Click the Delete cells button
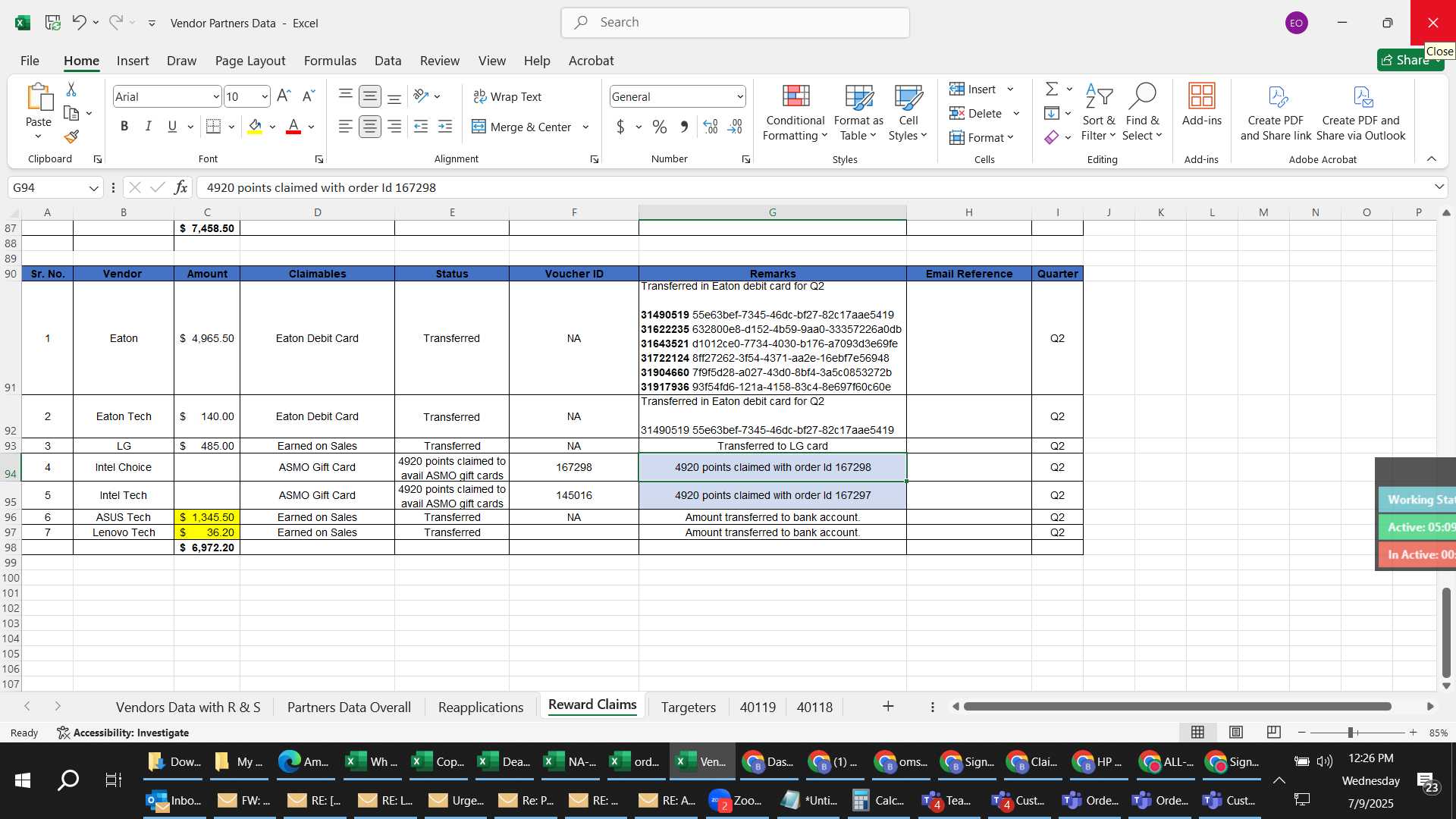The width and height of the screenshot is (1456, 819). [976, 113]
